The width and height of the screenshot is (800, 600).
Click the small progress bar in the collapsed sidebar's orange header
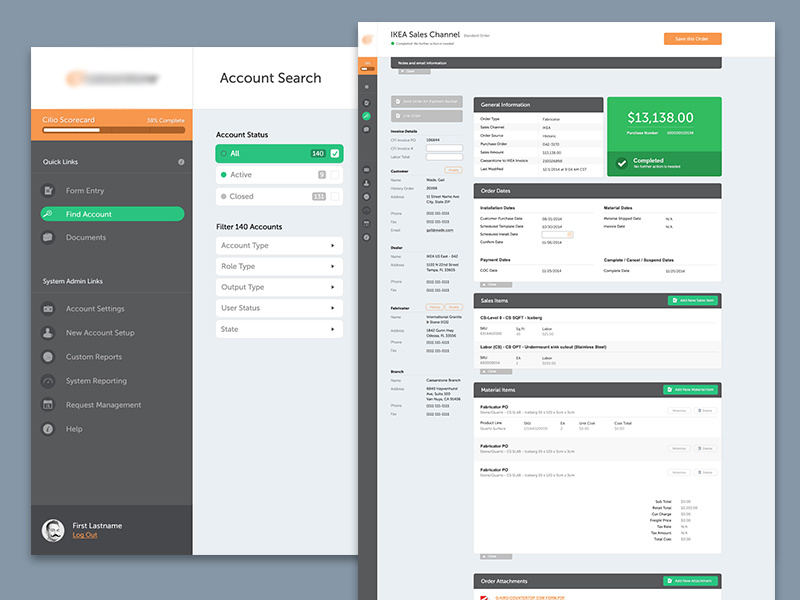coord(367,69)
